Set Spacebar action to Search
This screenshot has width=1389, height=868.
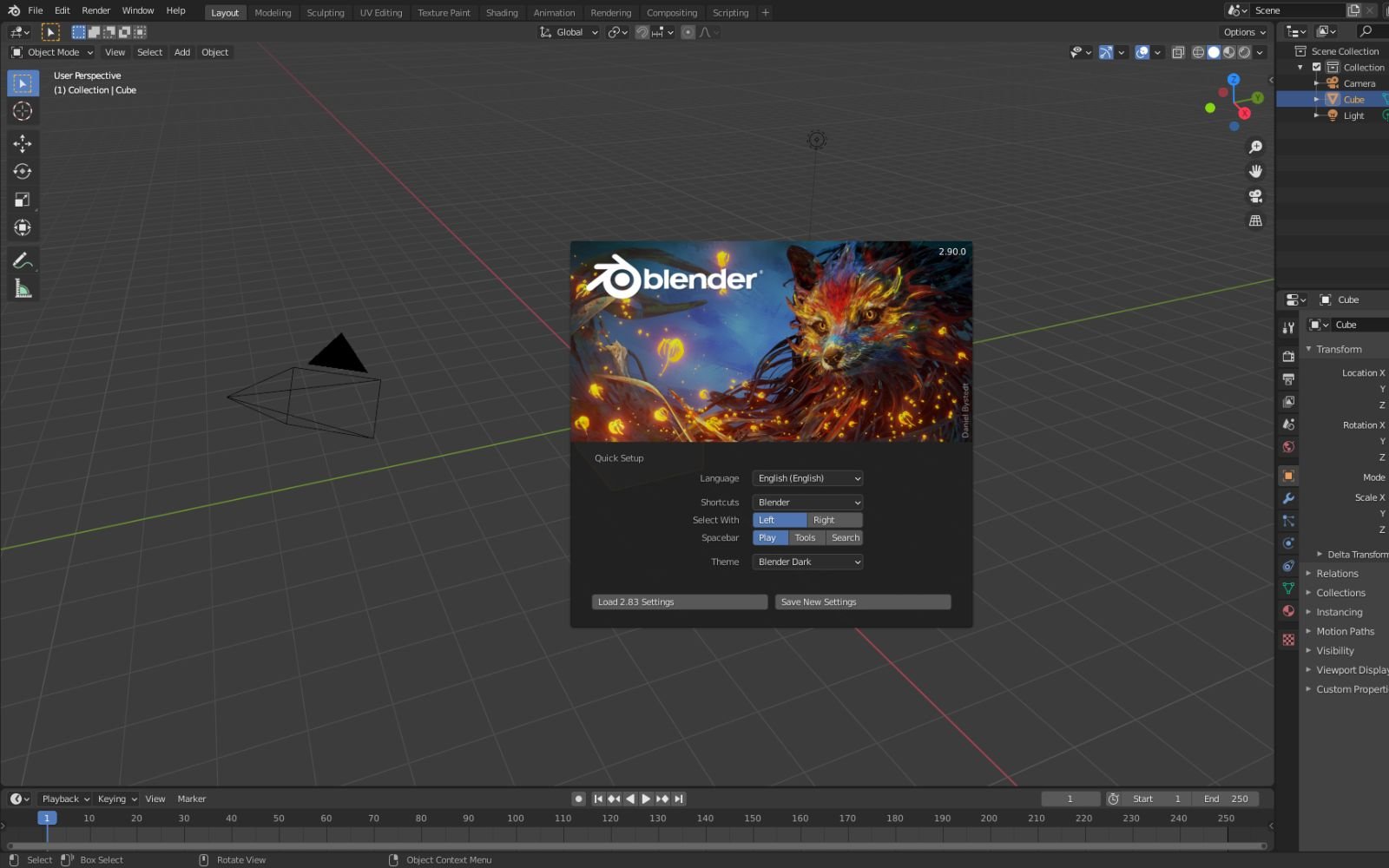click(844, 537)
